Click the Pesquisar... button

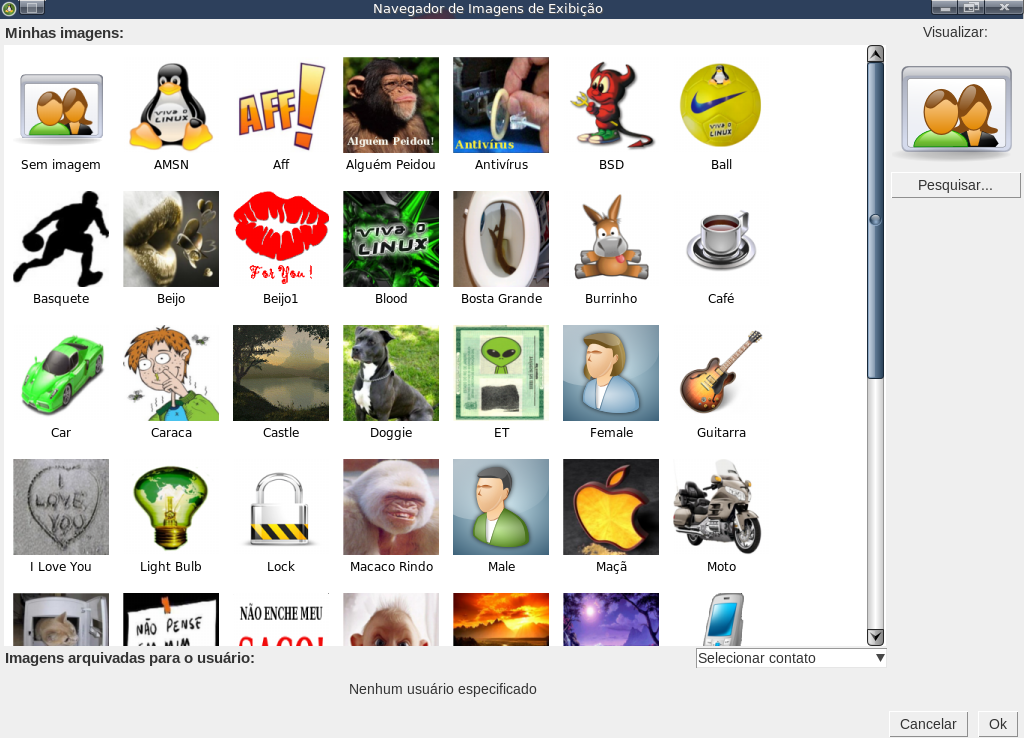click(955, 185)
